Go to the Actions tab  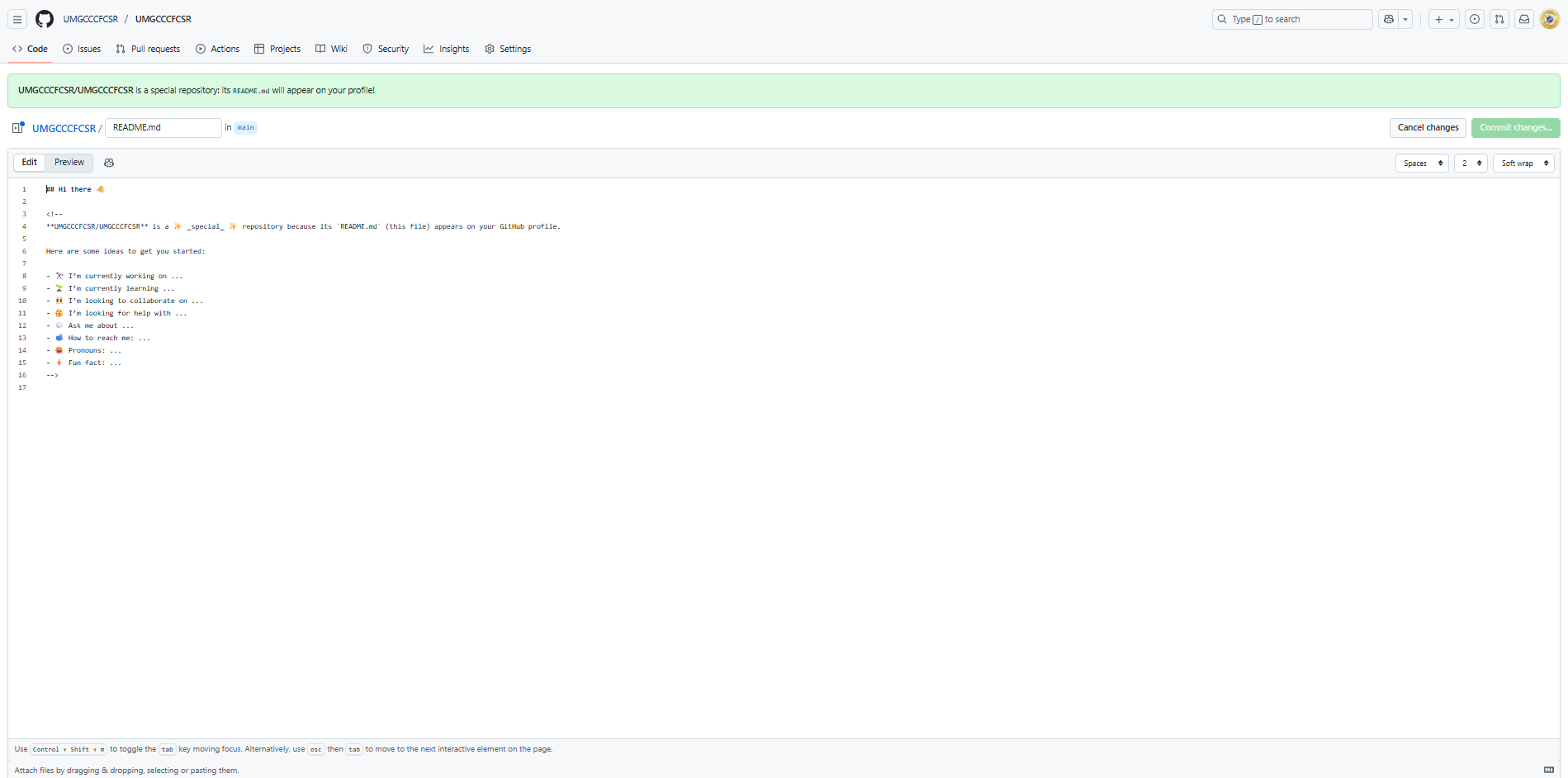218,49
